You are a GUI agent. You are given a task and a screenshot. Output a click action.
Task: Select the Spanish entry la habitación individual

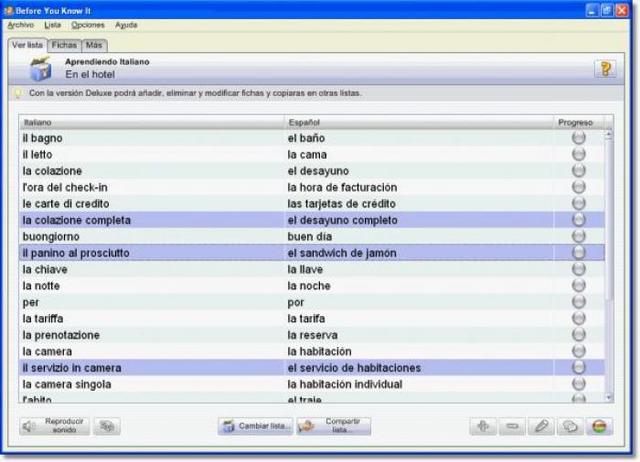(x=344, y=384)
